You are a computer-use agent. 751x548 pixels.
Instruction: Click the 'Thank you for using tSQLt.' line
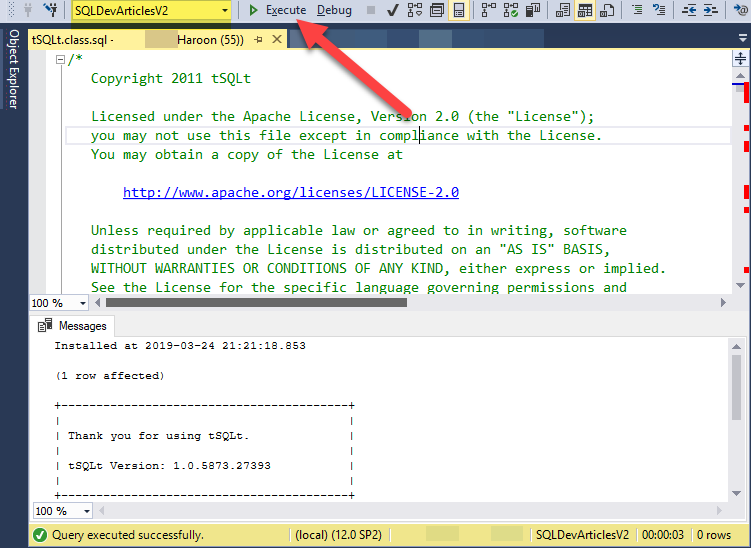click(x=159, y=436)
